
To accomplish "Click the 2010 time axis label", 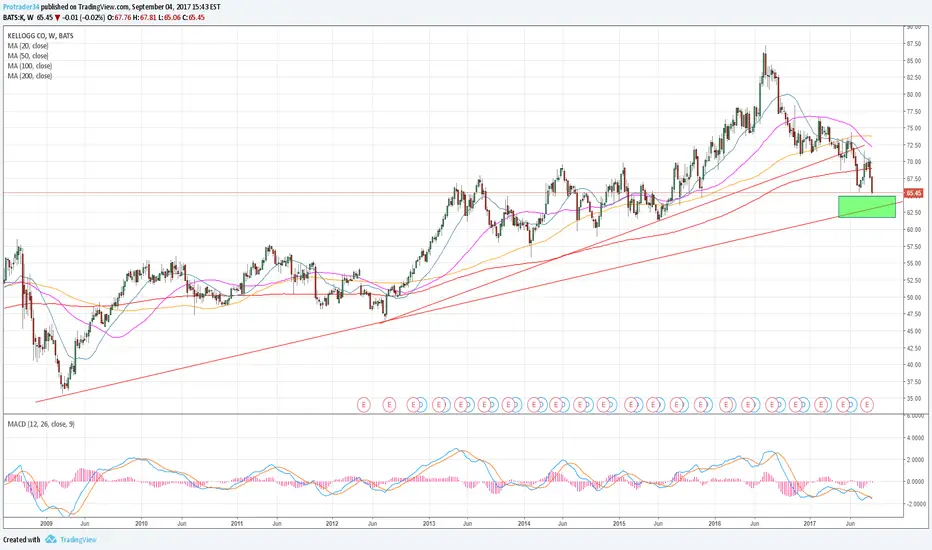I will click(141, 524).
